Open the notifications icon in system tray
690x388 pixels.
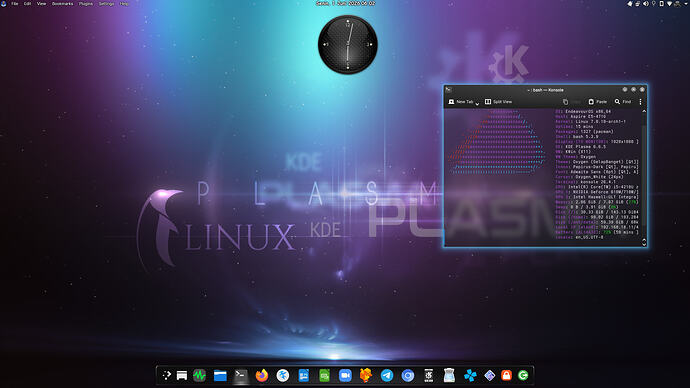(x=630, y=4)
